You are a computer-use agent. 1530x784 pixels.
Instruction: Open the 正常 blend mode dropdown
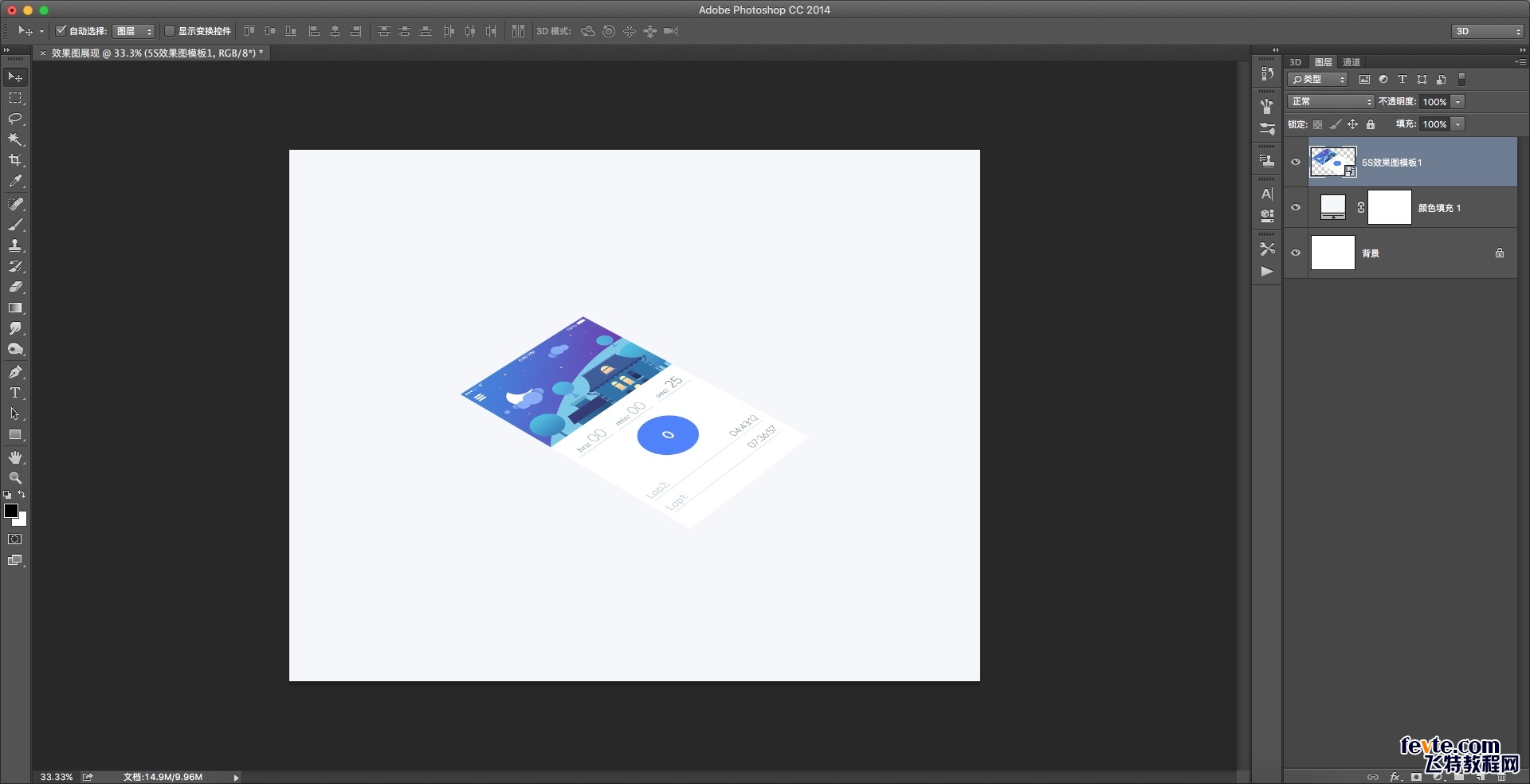click(x=1331, y=102)
